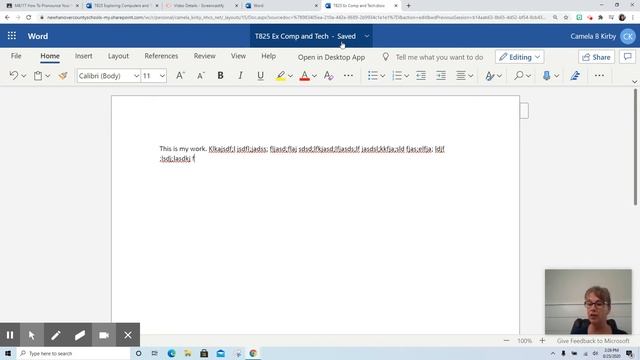Click the Share button
Viewport: 640px width, 360px height.
(x=596, y=57)
